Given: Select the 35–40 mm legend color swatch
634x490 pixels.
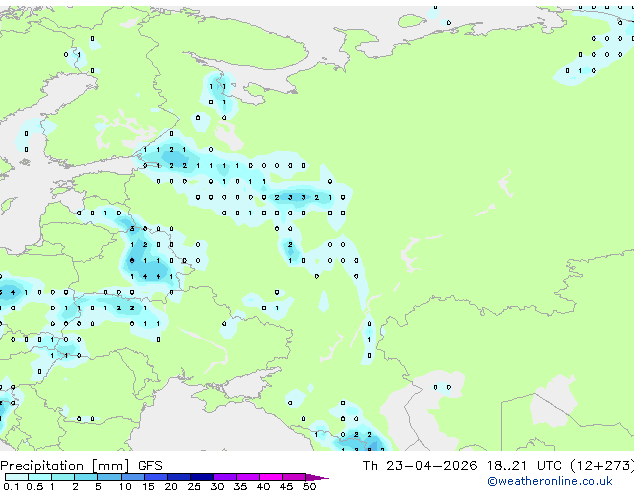Looking at the screenshot, I should point(248,477).
